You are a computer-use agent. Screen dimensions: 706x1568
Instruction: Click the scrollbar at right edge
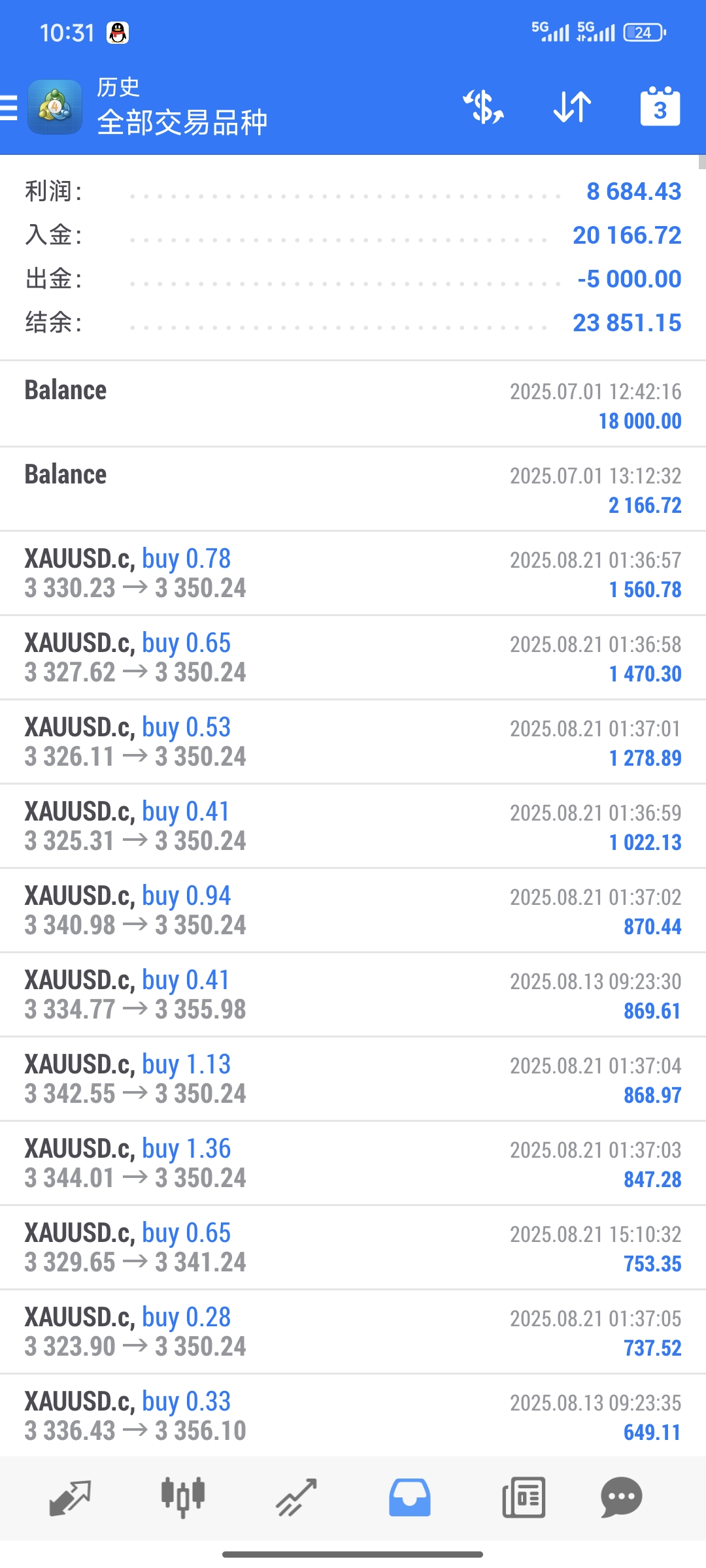tap(702, 162)
